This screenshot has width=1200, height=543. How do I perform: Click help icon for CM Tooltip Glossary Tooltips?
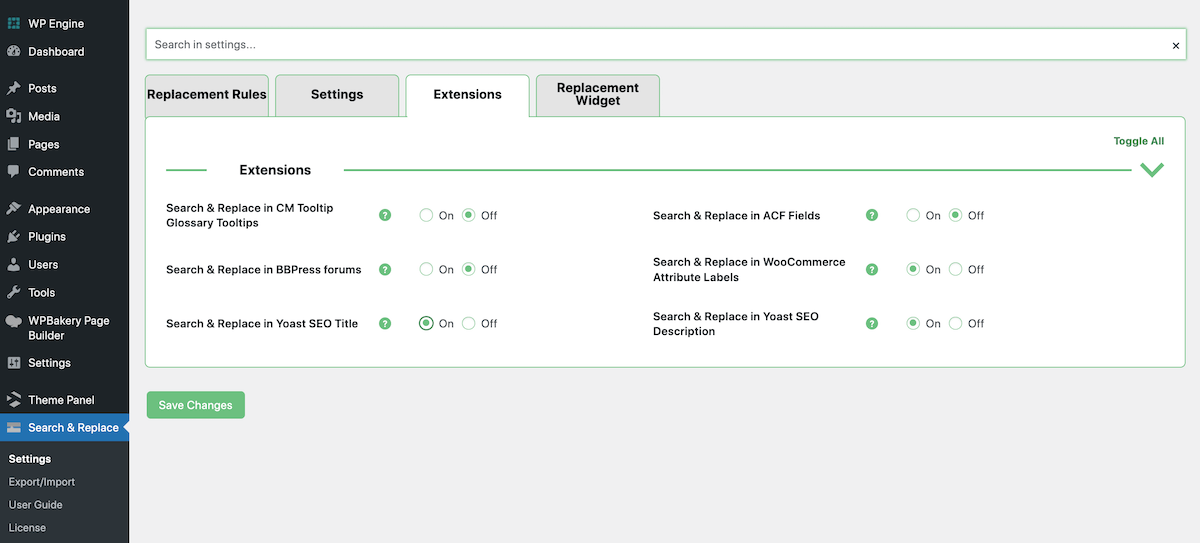pyautogui.click(x=385, y=215)
